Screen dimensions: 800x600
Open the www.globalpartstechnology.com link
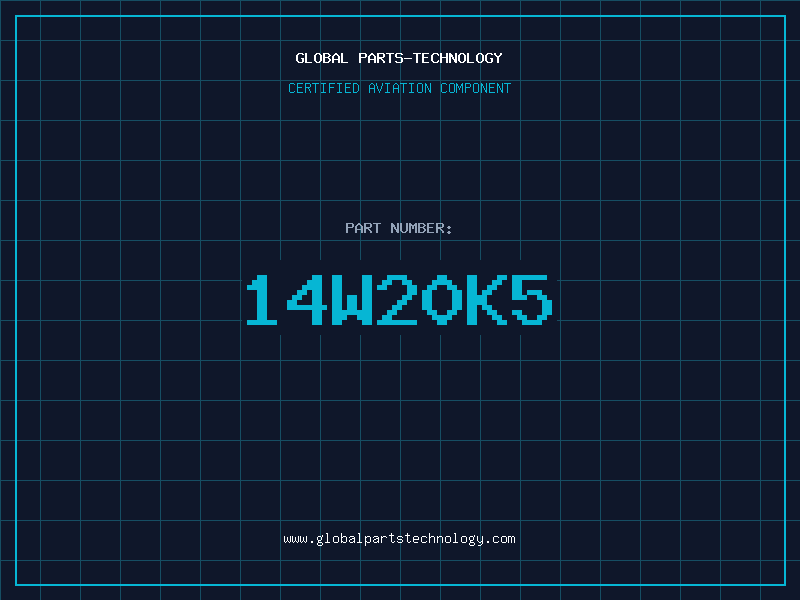(x=399, y=539)
